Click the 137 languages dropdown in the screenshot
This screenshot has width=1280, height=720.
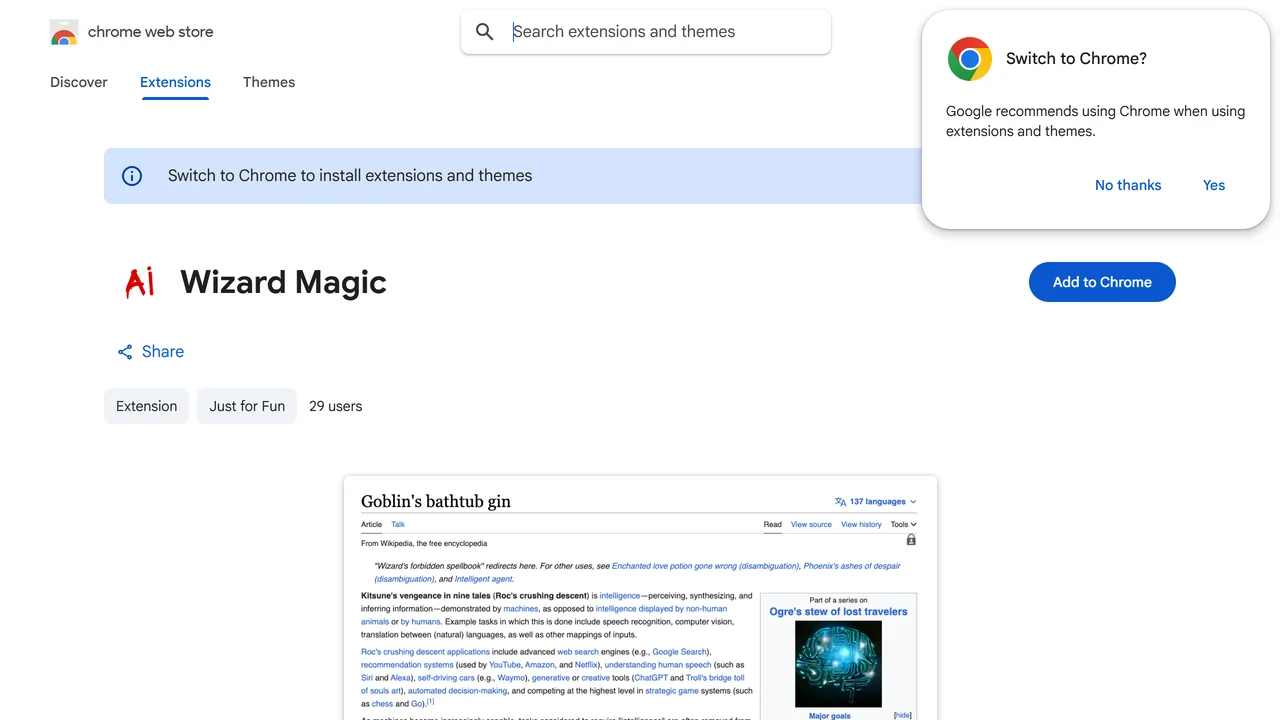point(876,502)
